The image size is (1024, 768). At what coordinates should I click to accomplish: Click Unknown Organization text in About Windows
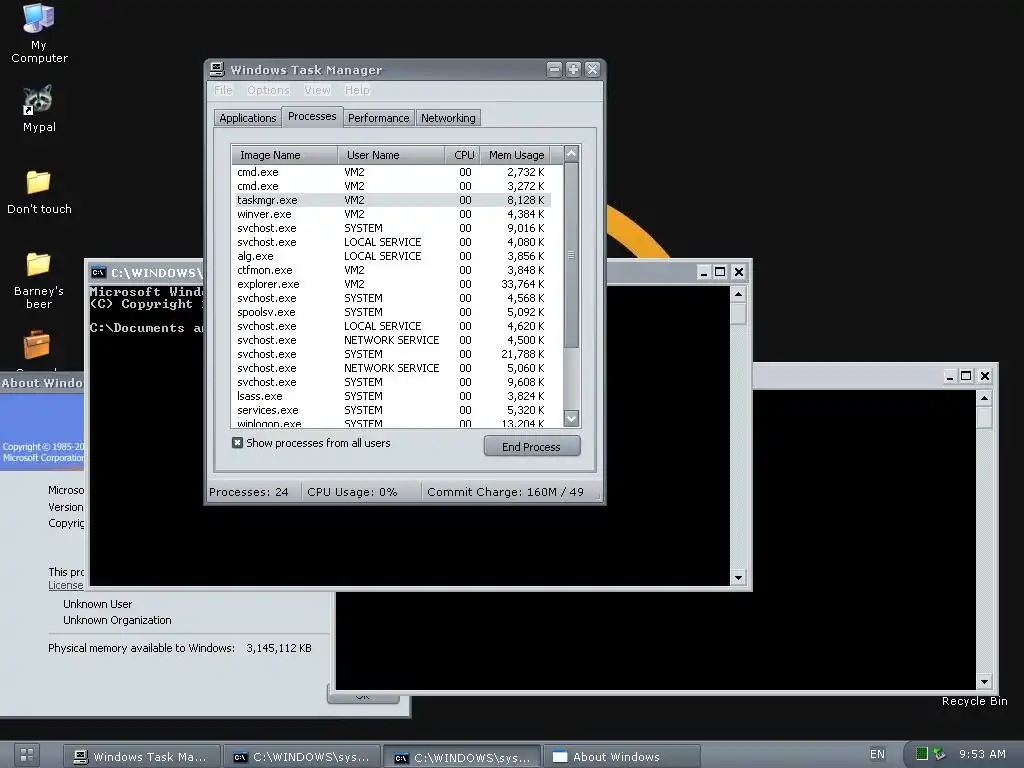[118, 620]
